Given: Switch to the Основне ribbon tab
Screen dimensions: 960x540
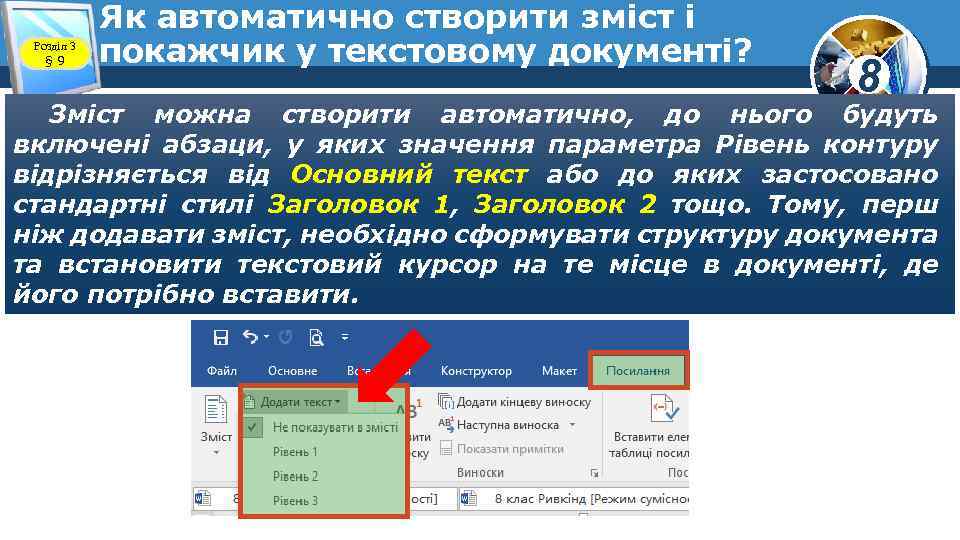Looking at the screenshot, I should click(x=293, y=371).
